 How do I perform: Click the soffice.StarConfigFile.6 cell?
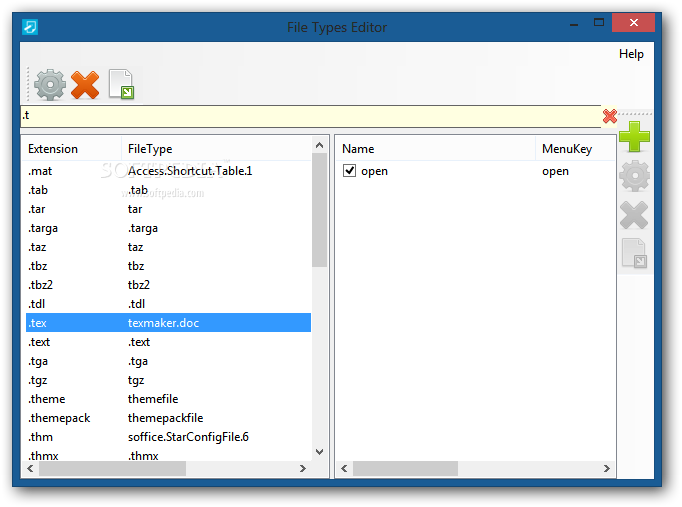188,437
